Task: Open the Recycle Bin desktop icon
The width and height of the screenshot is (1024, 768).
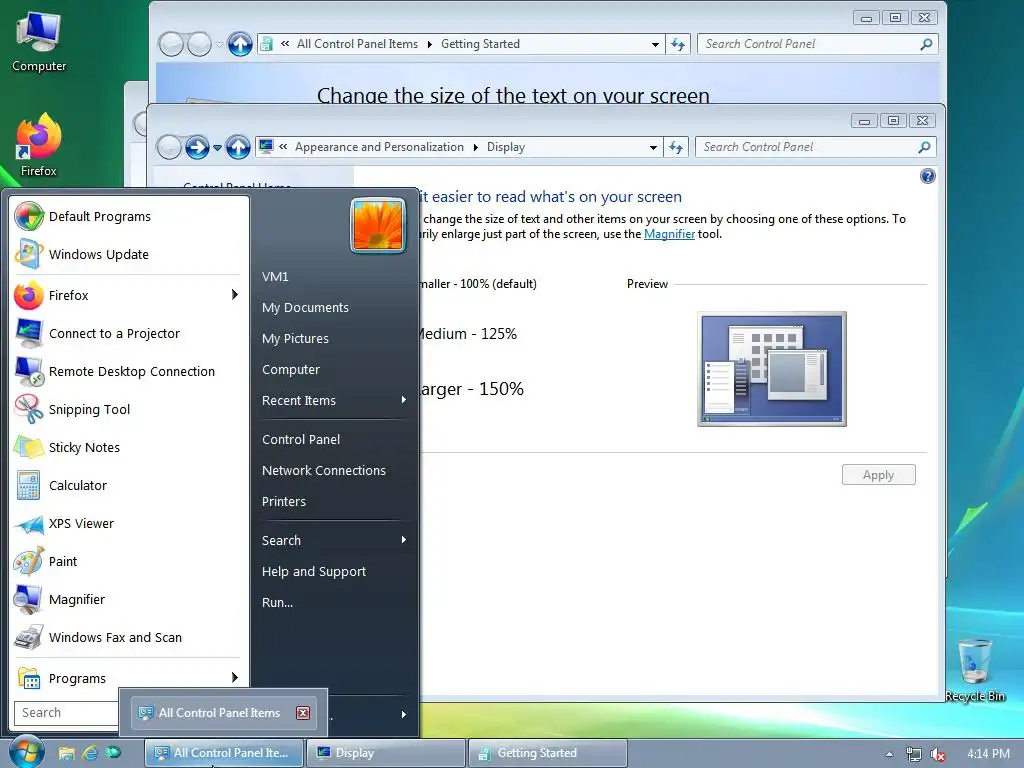Action: 975,669
